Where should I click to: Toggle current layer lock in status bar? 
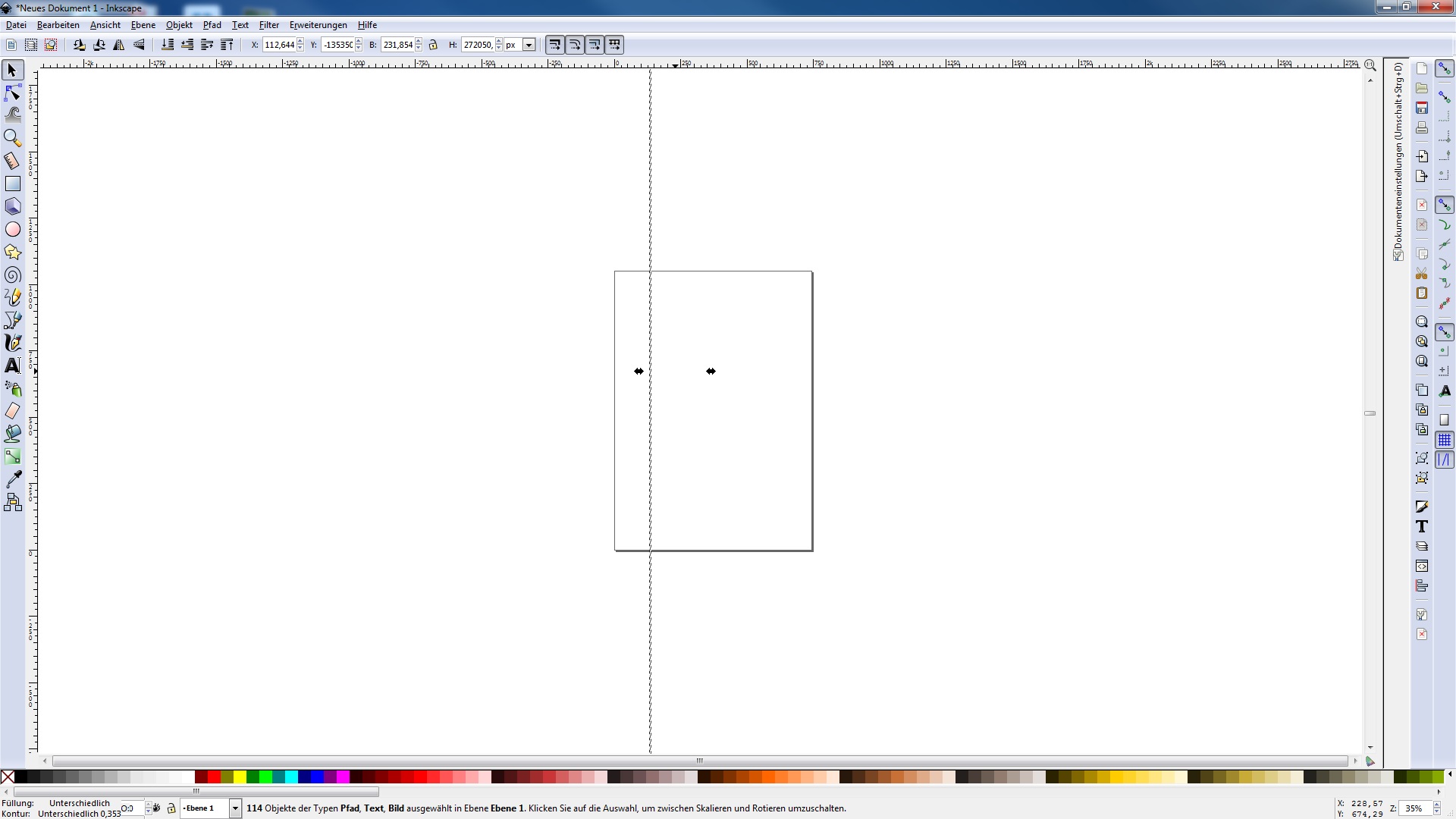click(171, 808)
